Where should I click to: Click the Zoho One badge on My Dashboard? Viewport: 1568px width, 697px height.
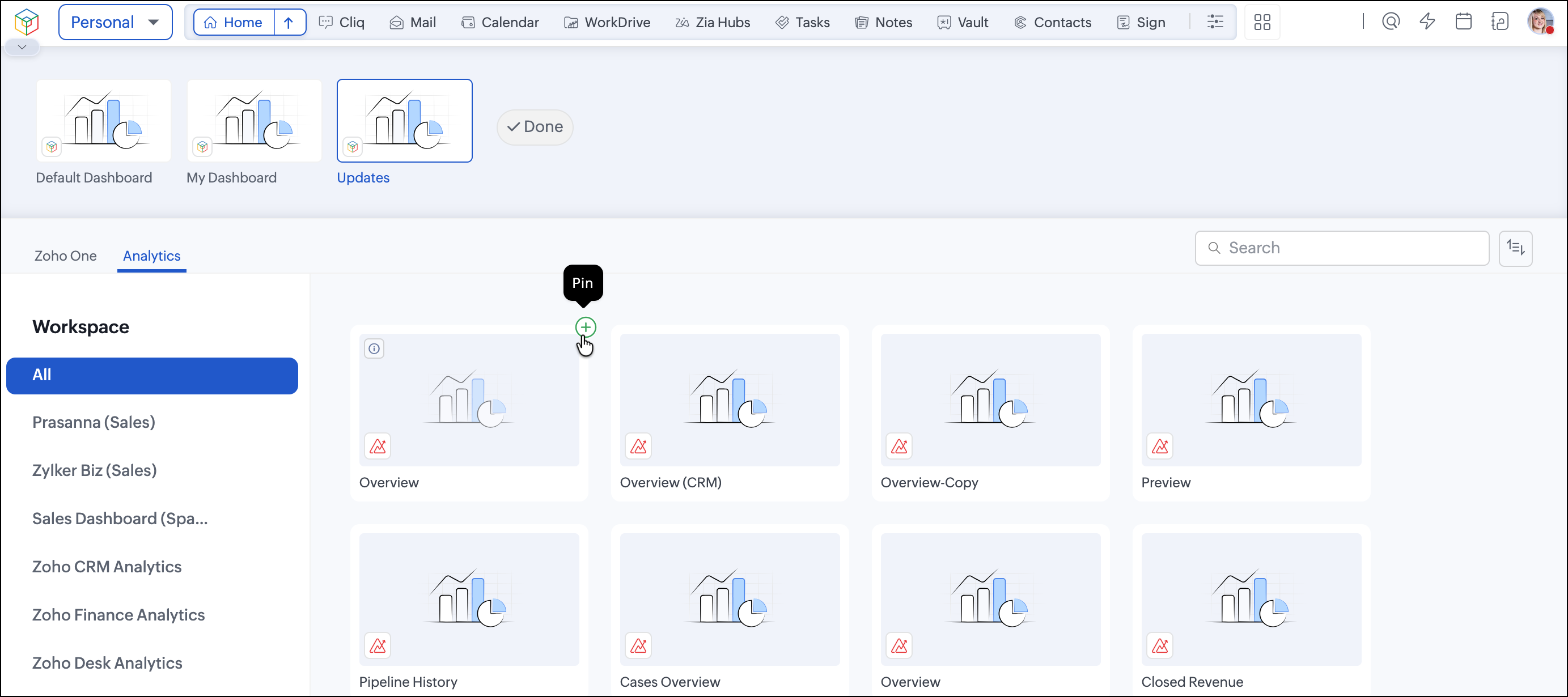pos(203,147)
